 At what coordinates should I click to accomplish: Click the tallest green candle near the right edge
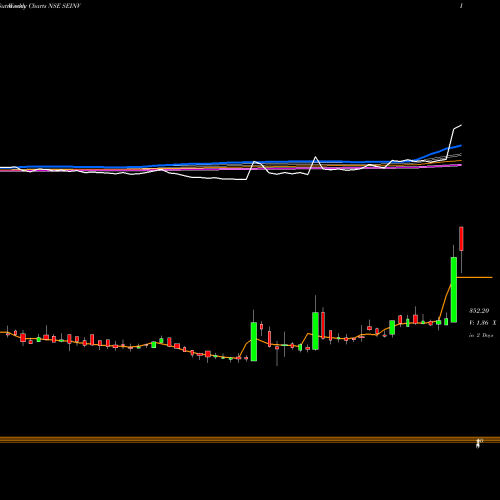click(454, 290)
